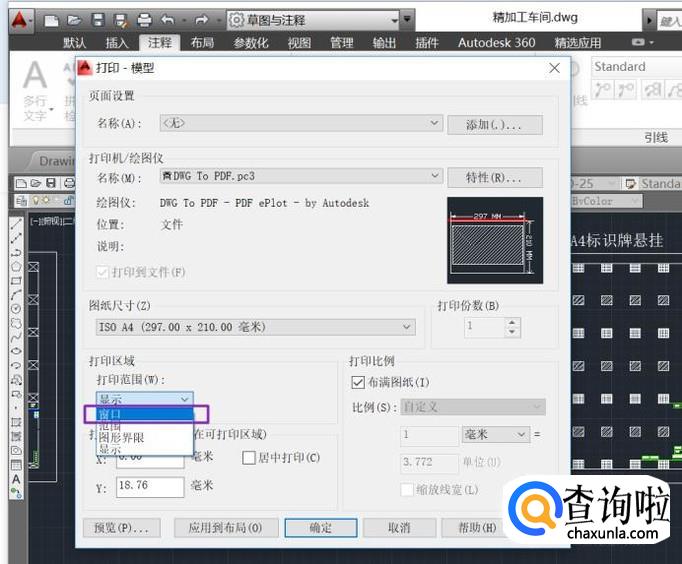This screenshot has height=564, width=682.
Task: Click the Undo arrow icon
Action: [x=167, y=20]
